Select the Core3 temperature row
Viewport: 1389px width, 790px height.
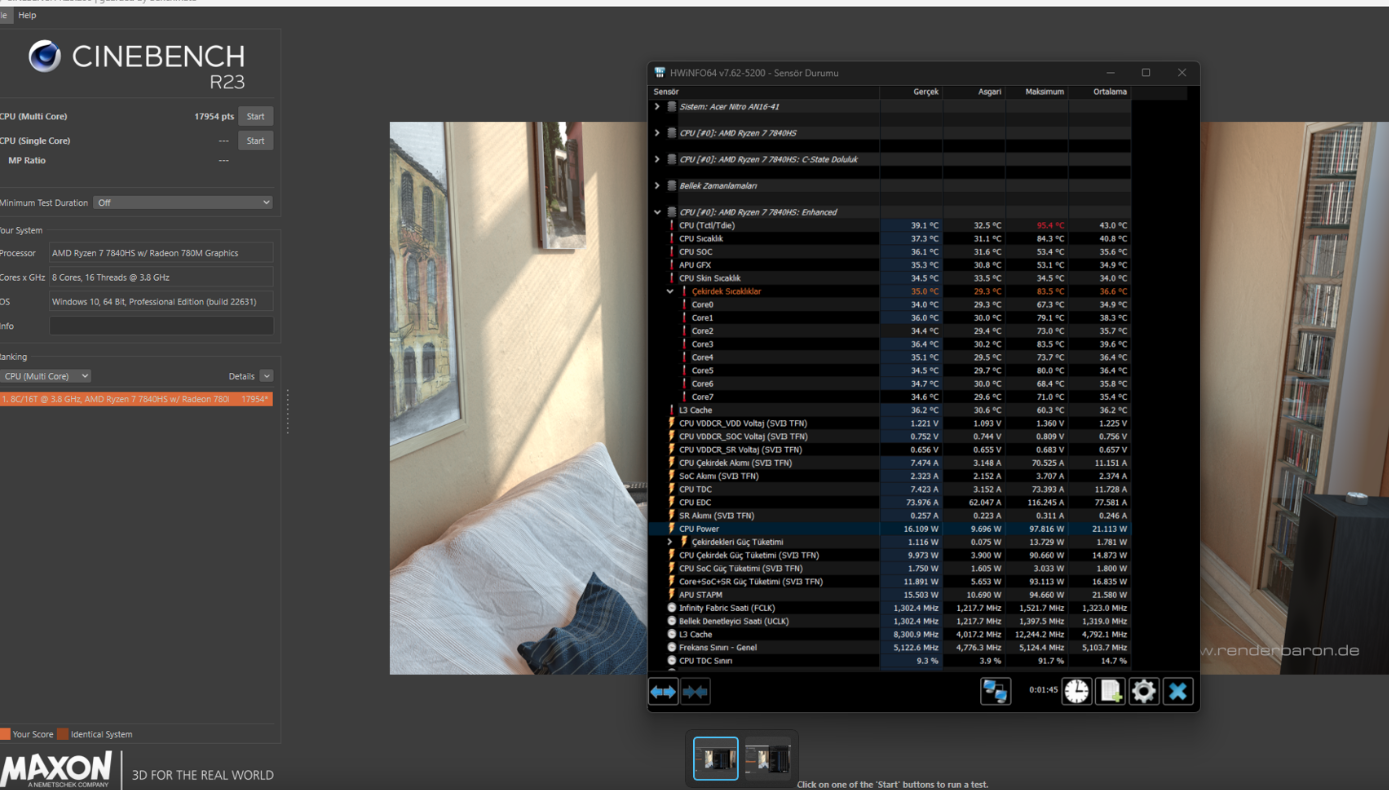point(891,344)
